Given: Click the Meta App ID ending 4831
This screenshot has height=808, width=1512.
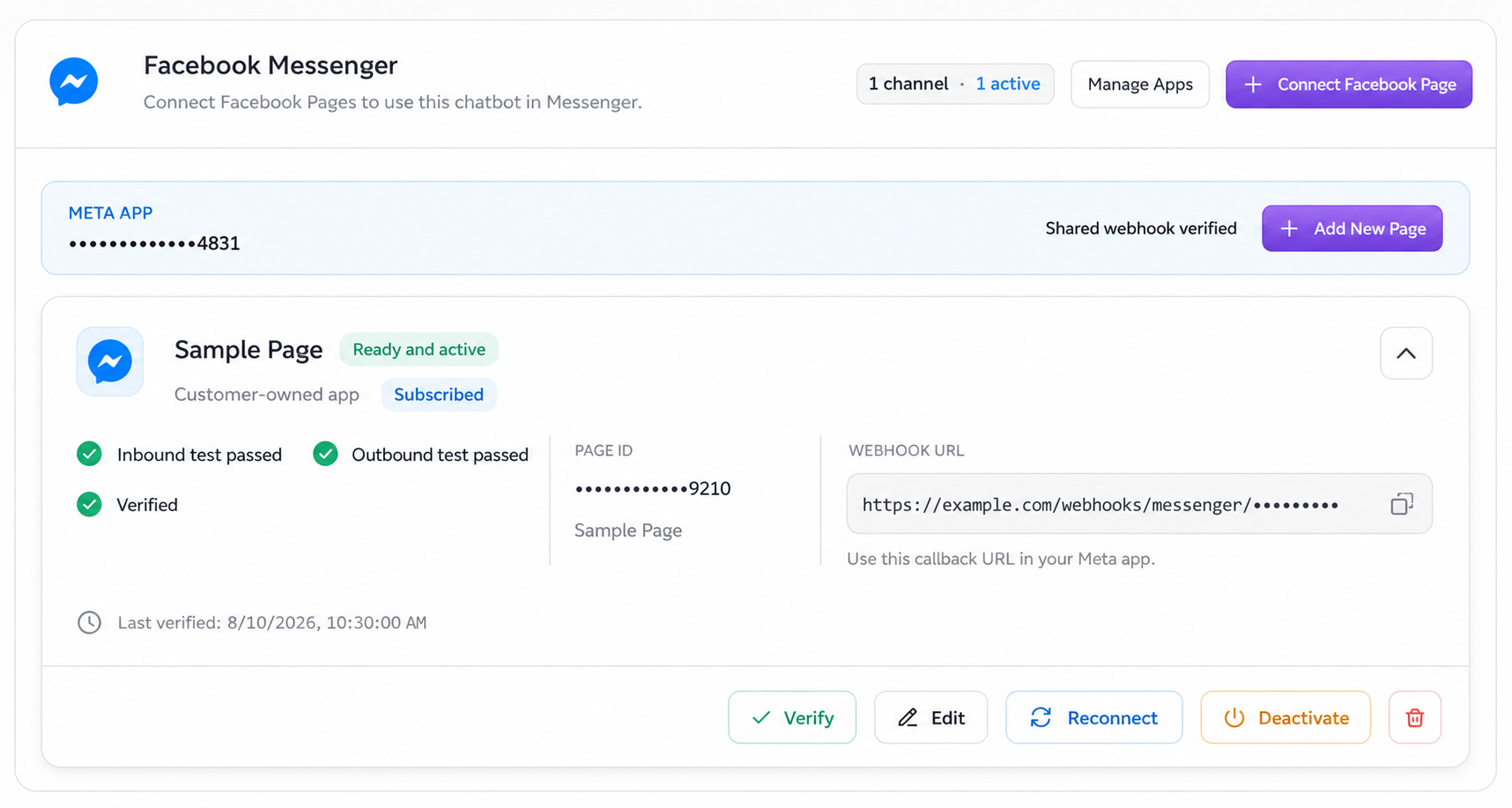Looking at the screenshot, I should pyautogui.click(x=154, y=243).
